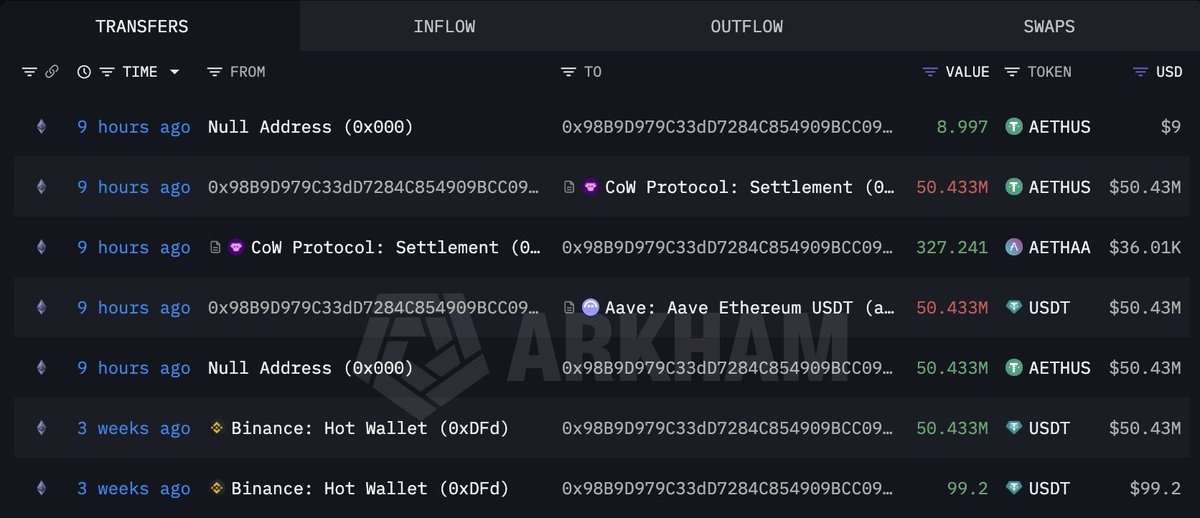The width and height of the screenshot is (1200, 518).
Task: Click the leftmost filter icon in header
Action: (29, 72)
